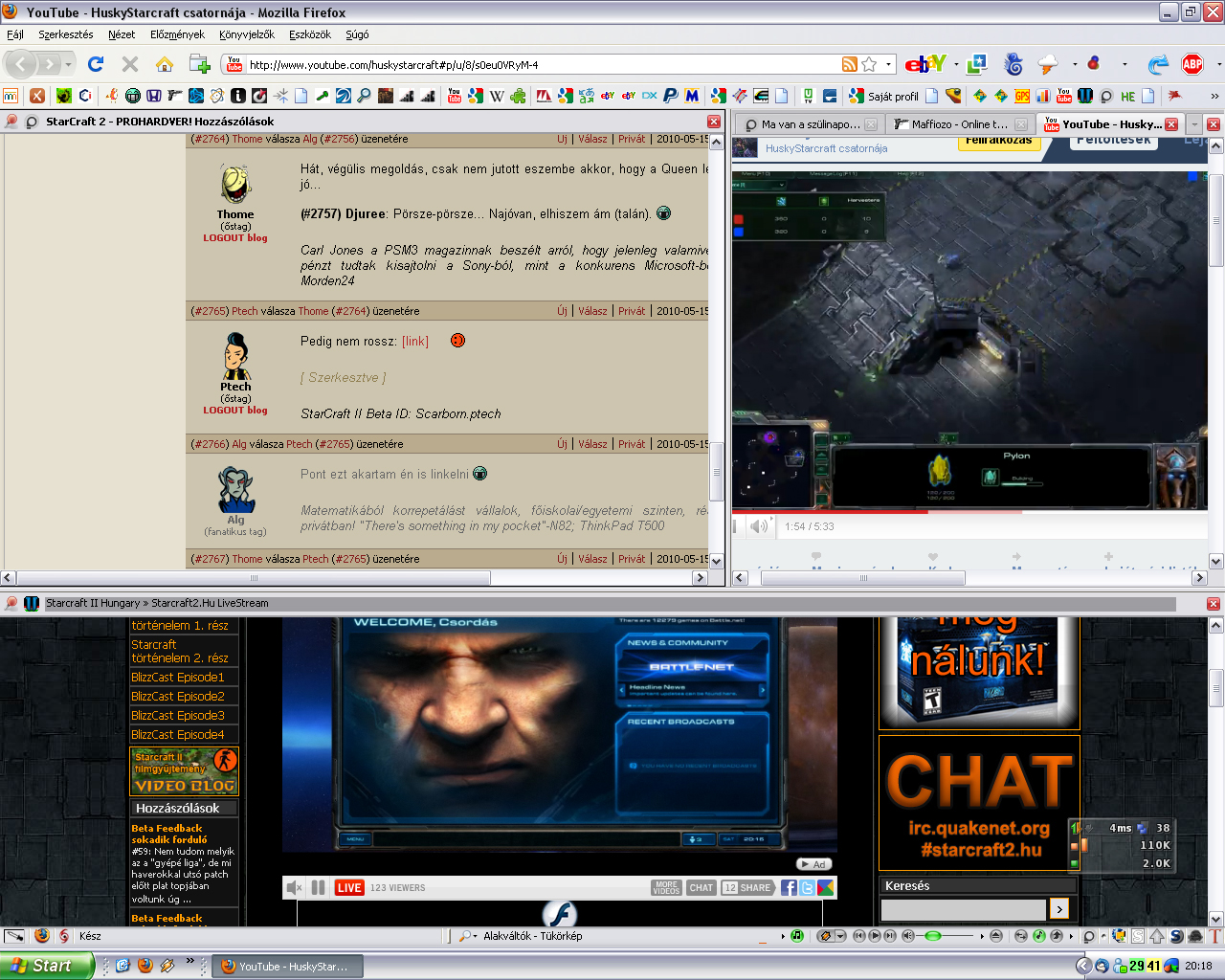Viewport: 1225px width, 980px height.
Task: Expand the quick launch overflow chevron
Action: tap(189, 961)
